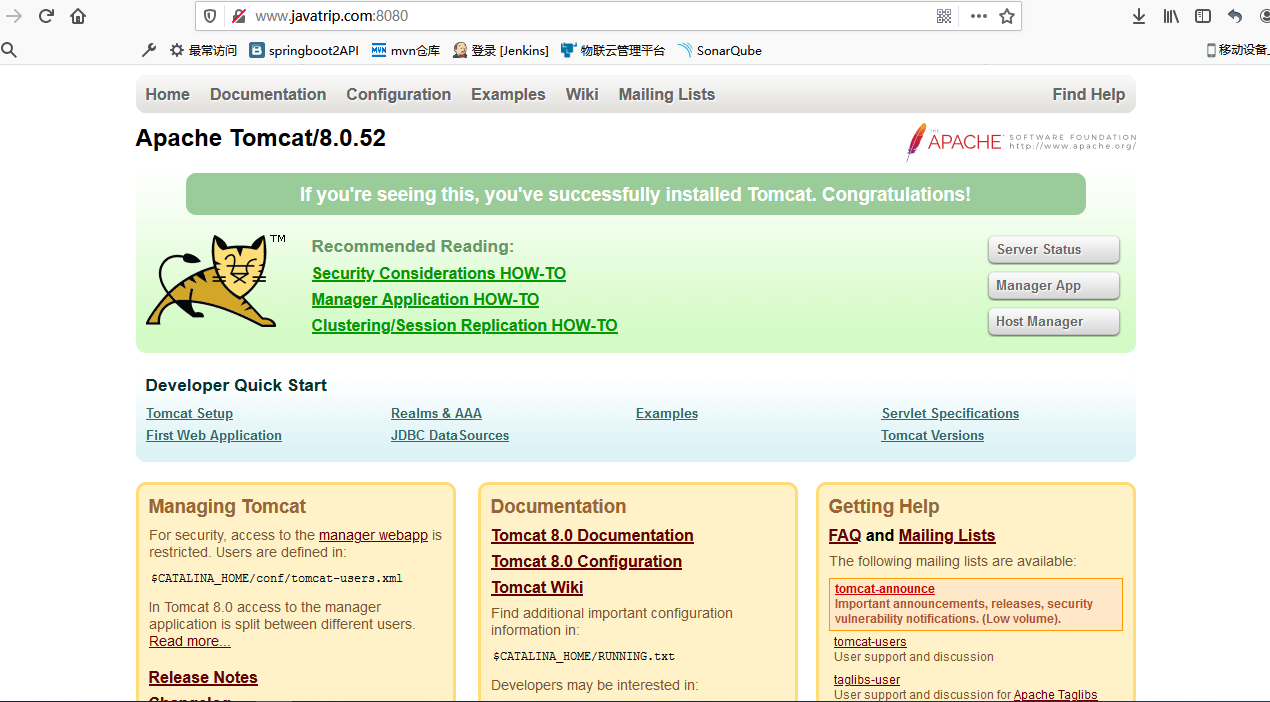Open Clustering/Session Replication HOW-TO link
The width and height of the screenshot is (1270, 702).
(x=464, y=325)
